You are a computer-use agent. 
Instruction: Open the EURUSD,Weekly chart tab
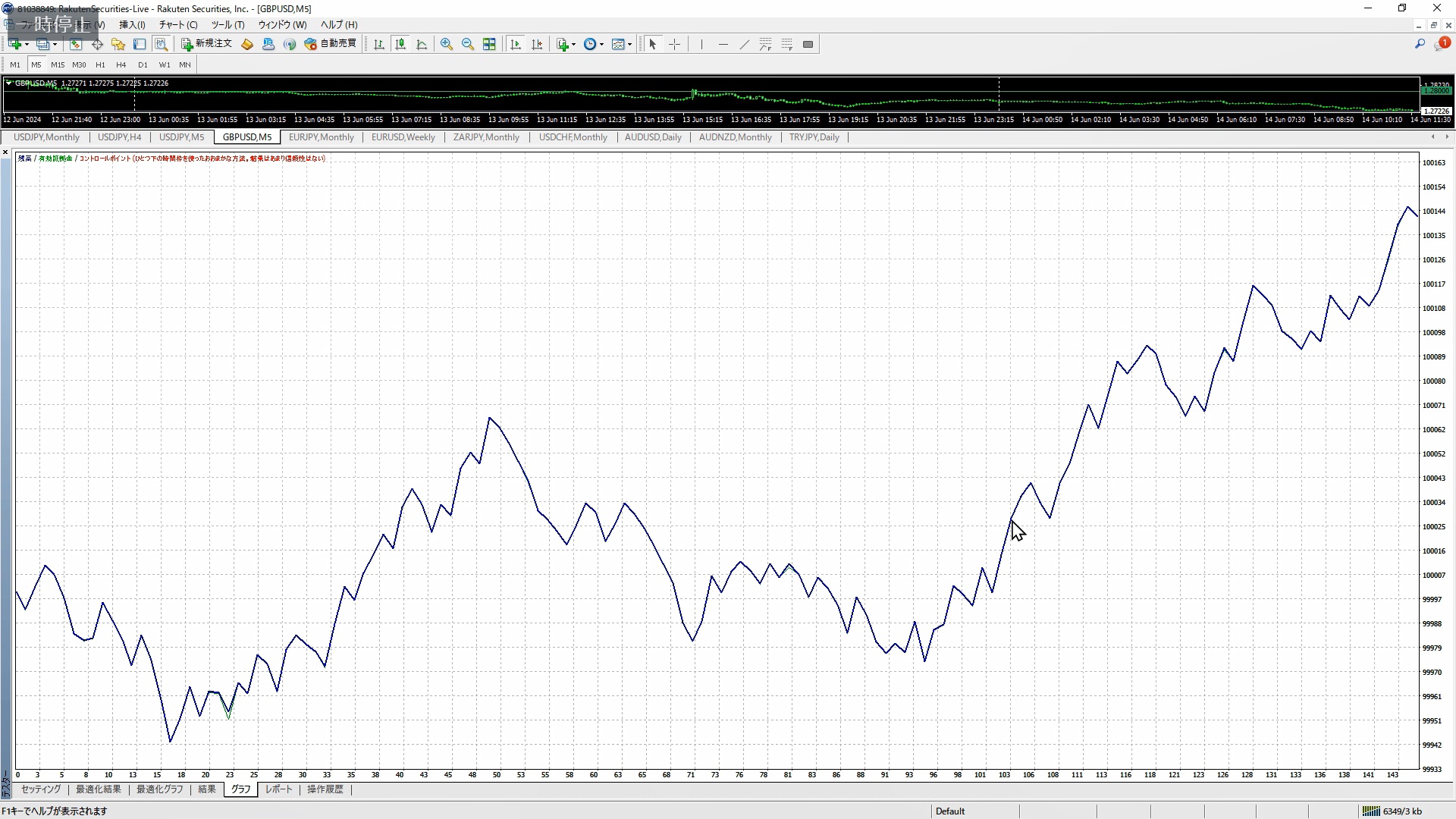tap(403, 137)
